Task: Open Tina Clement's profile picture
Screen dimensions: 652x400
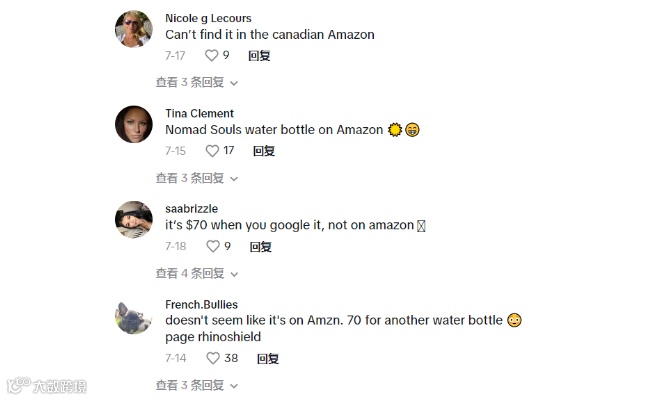Action: click(x=134, y=124)
